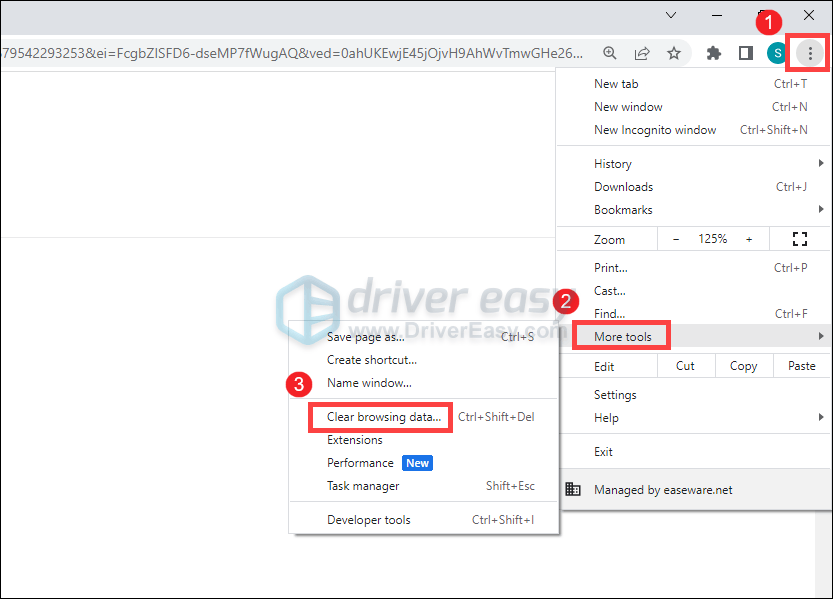
Task: Click the Paste button in Edit row
Action: [801, 366]
